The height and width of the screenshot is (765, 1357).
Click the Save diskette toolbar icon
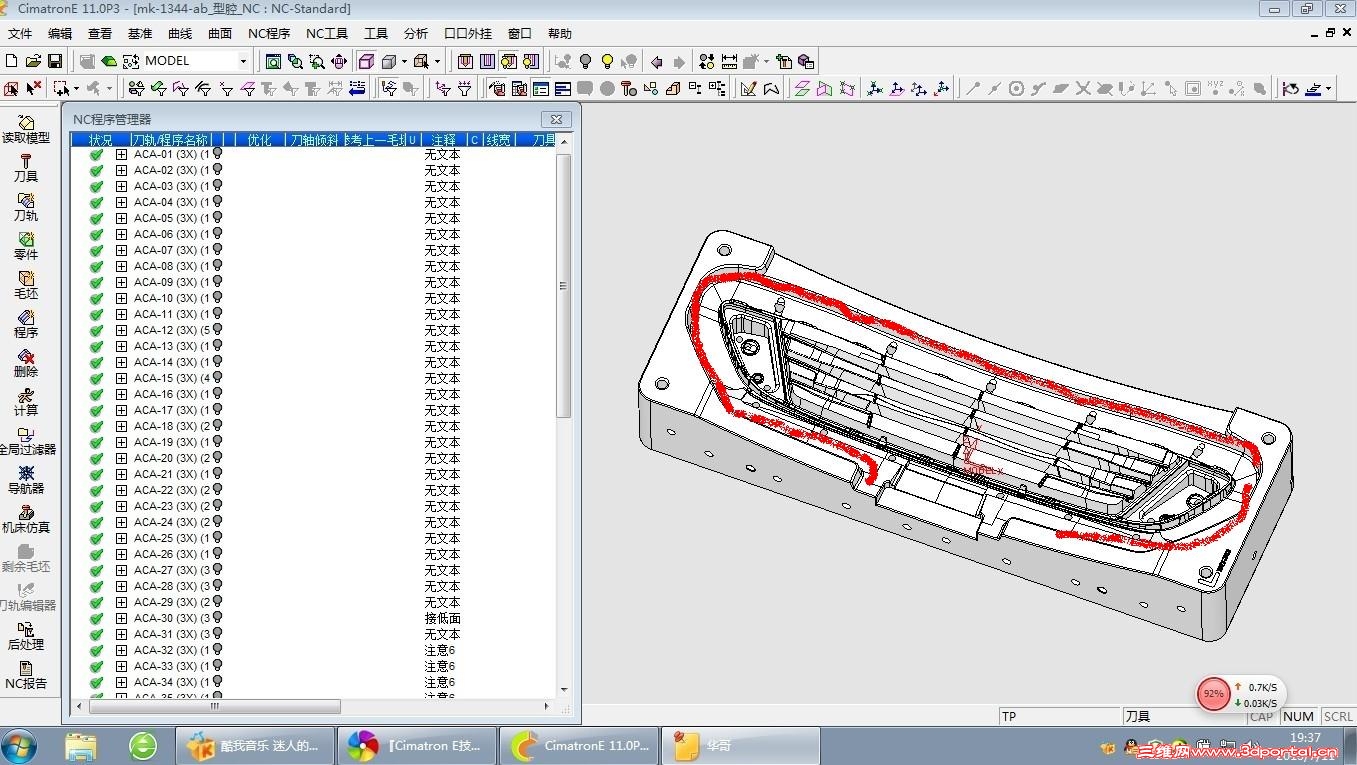pyautogui.click(x=55, y=61)
